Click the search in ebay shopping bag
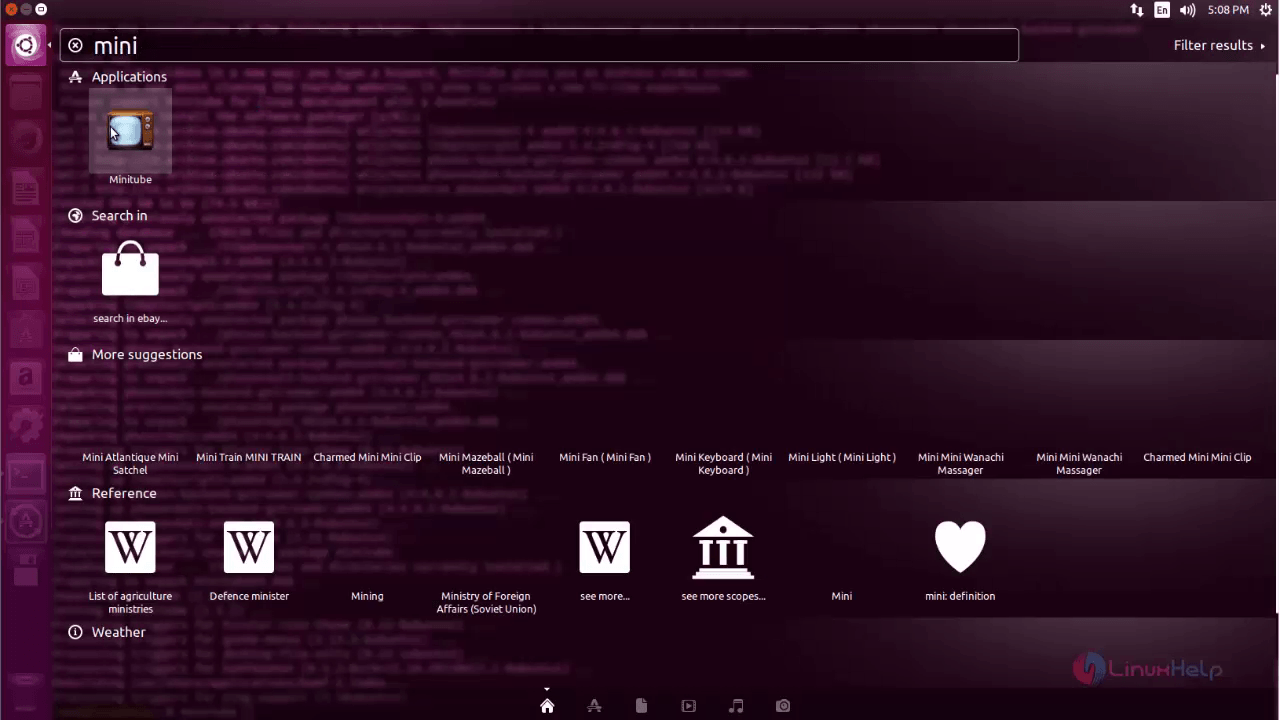The image size is (1280, 720). pos(130,268)
